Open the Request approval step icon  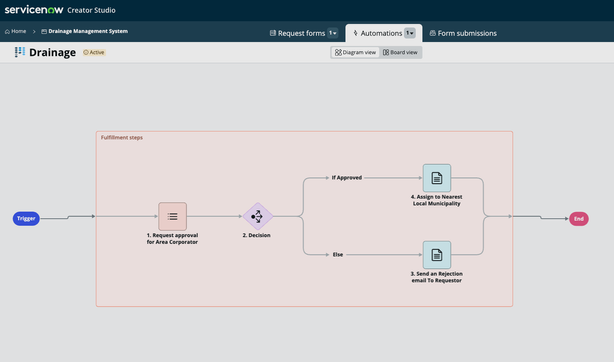pyautogui.click(x=172, y=216)
